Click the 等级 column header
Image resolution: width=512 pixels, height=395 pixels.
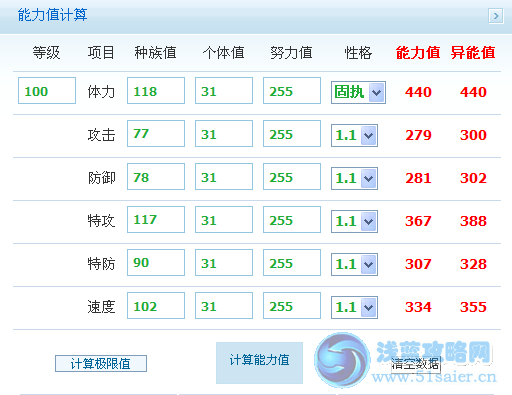click(x=46, y=53)
